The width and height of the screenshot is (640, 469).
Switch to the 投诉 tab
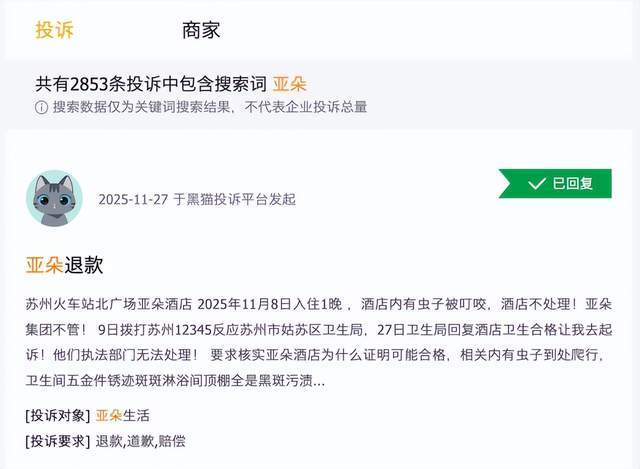55,30
